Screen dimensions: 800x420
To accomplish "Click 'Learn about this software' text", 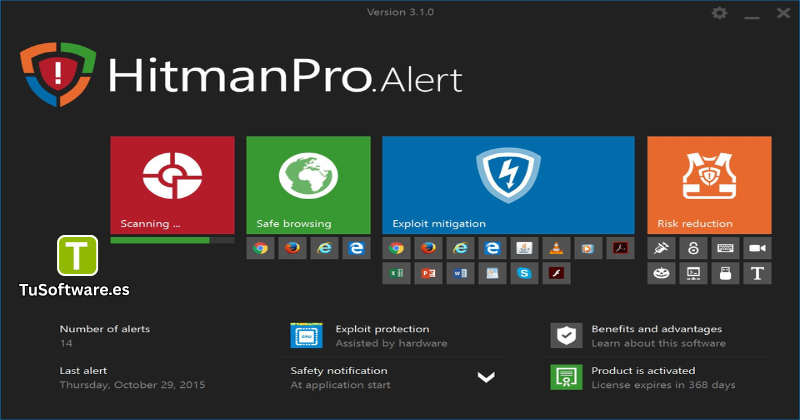I will pos(658,343).
